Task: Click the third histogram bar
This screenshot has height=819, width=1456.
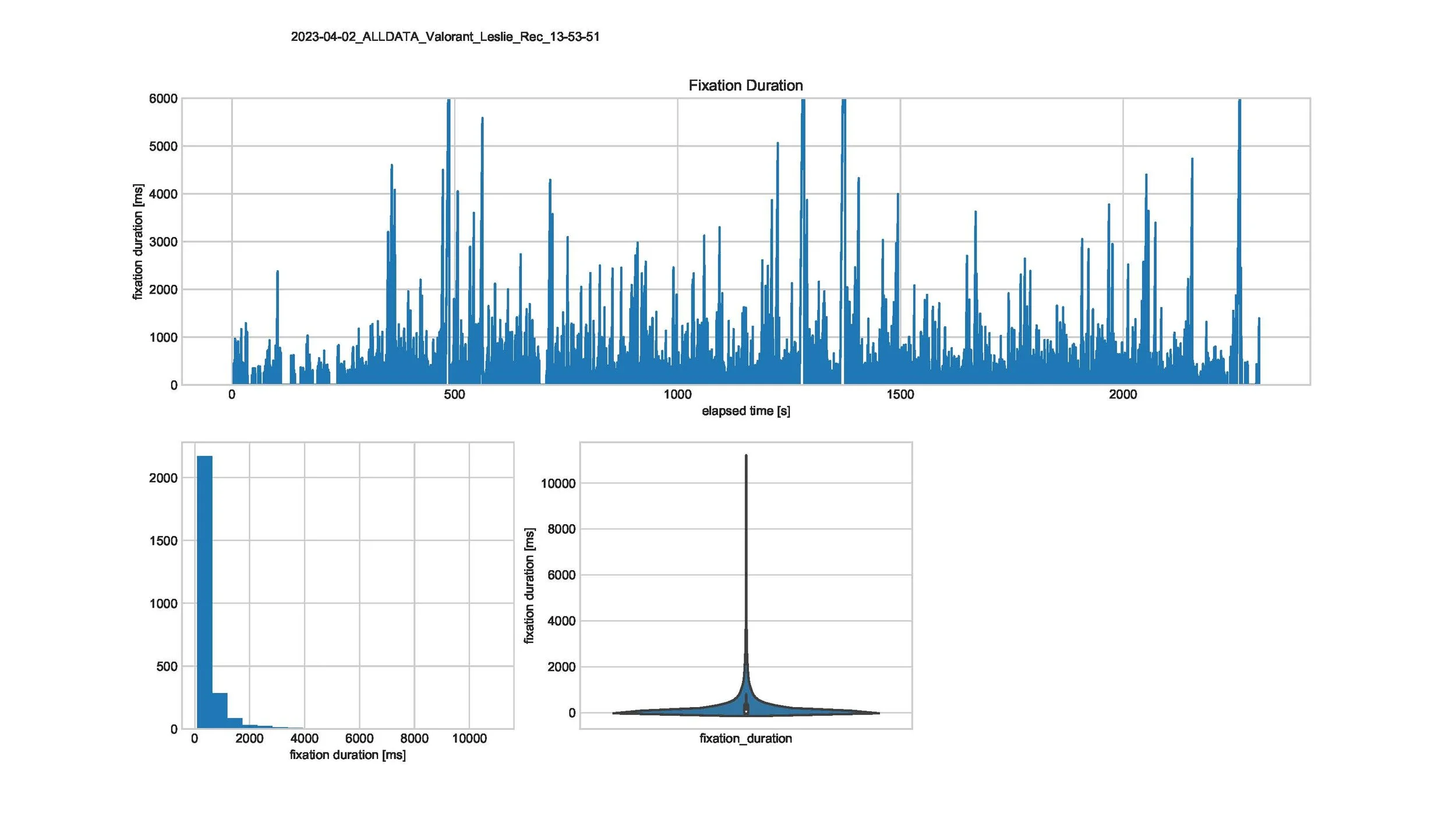Action: click(235, 723)
